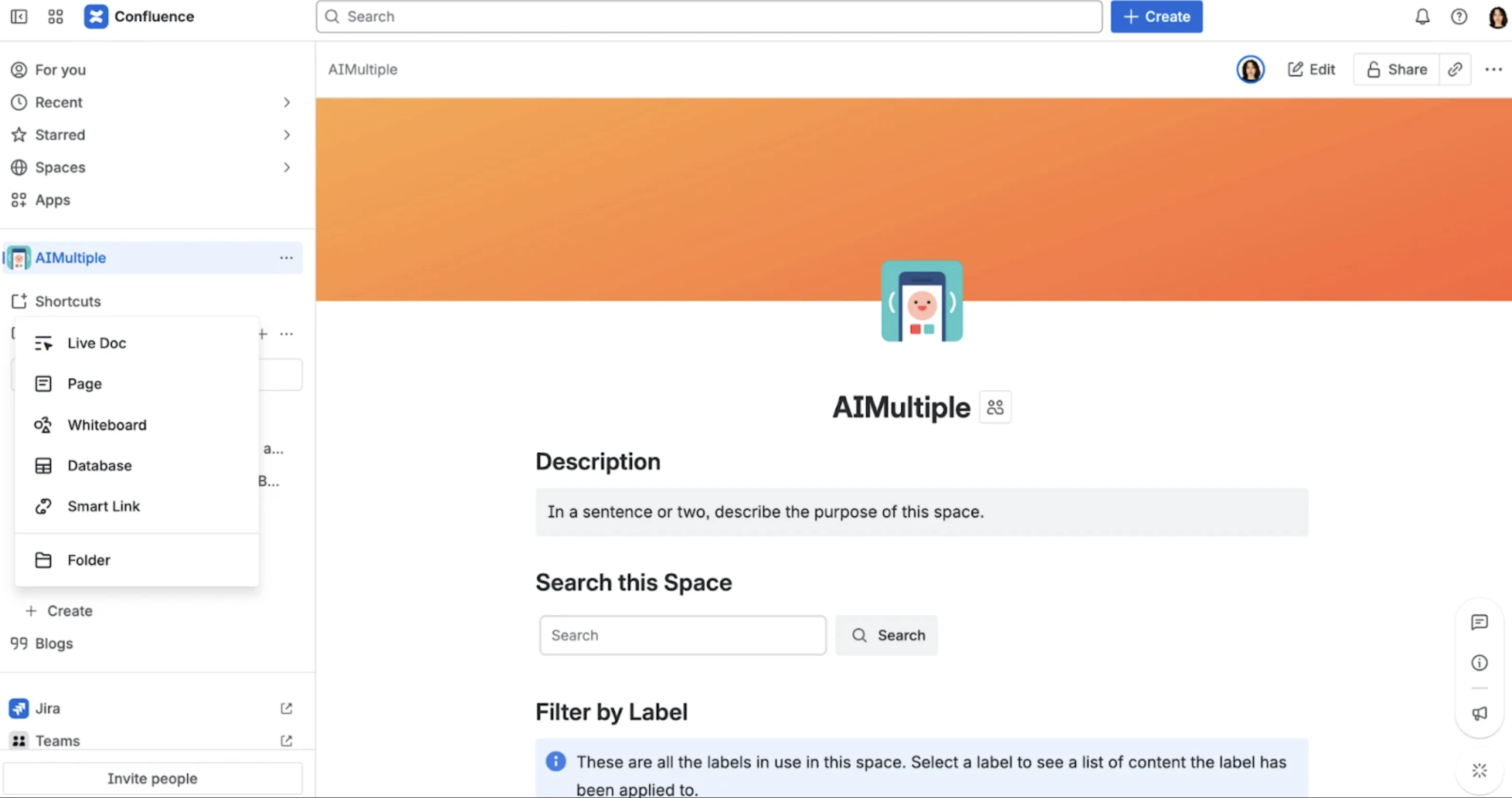1512x798 pixels.
Task: Open the page more actions ellipsis
Action: tap(1493, 69)
